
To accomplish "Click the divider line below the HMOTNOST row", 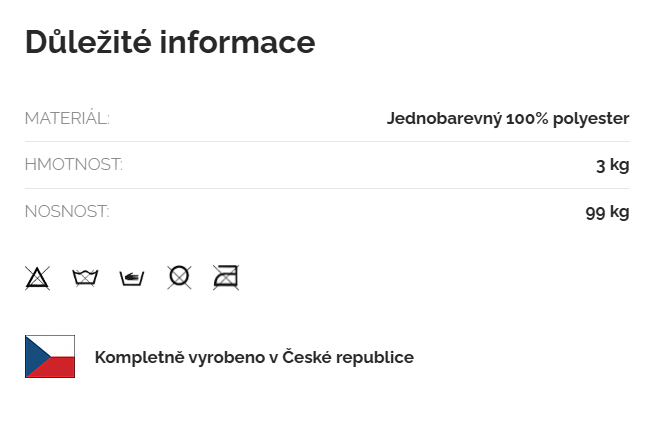I will click(327, 188).
